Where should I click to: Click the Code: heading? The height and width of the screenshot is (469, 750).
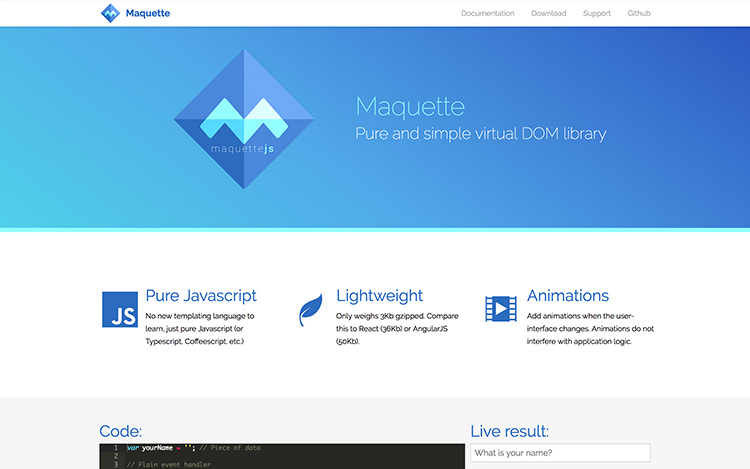pyautogui.click(x=121, y=431)
